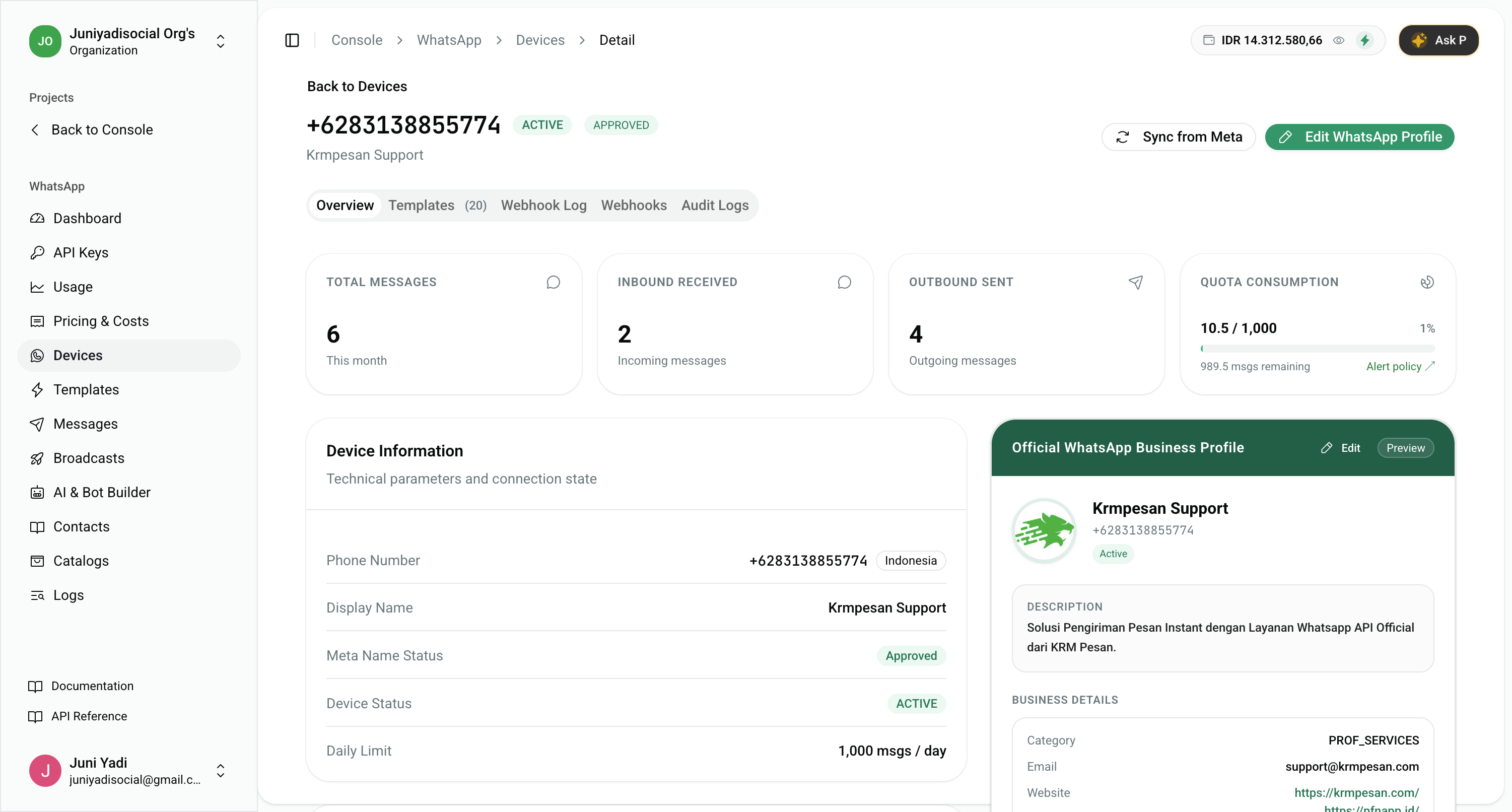Click the Quota Consumption chart icon
The width and height of the screenshot is (1512, 812).
pos(1427,282)
